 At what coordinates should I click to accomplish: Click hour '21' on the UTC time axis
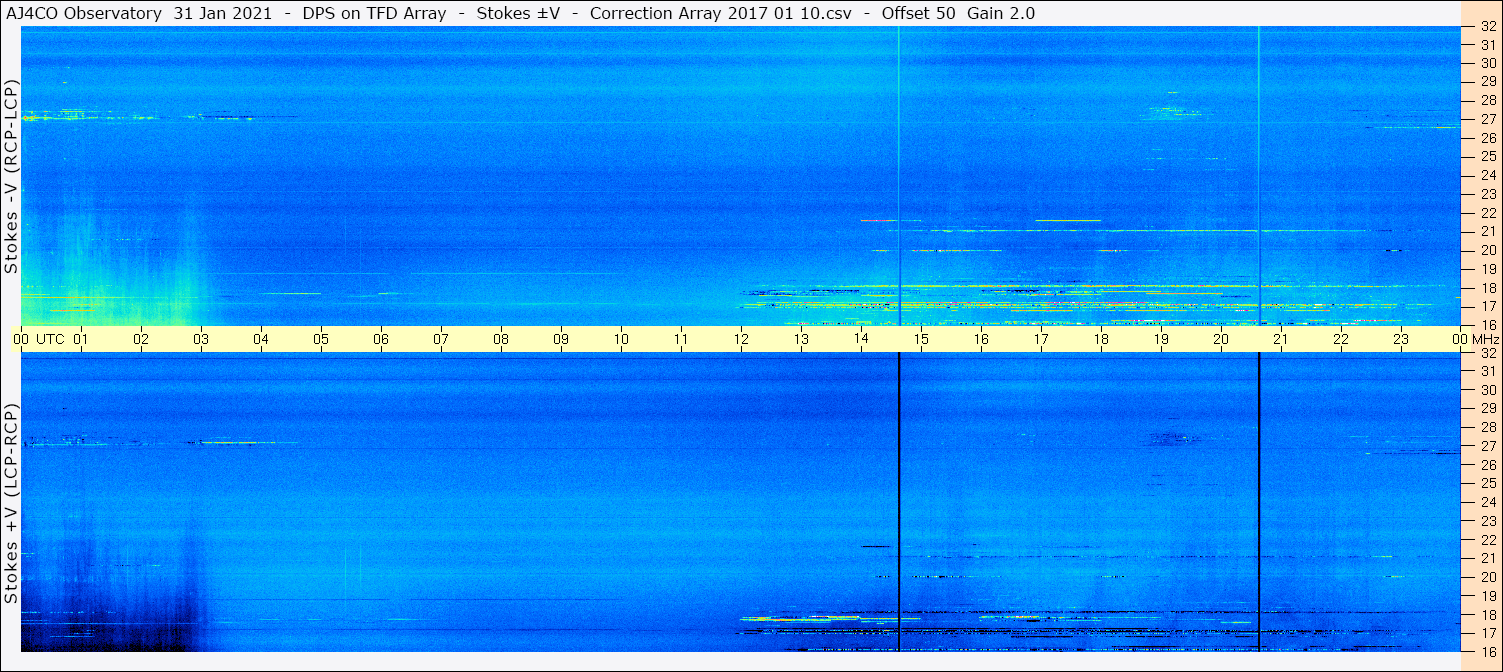point(1281,339)
